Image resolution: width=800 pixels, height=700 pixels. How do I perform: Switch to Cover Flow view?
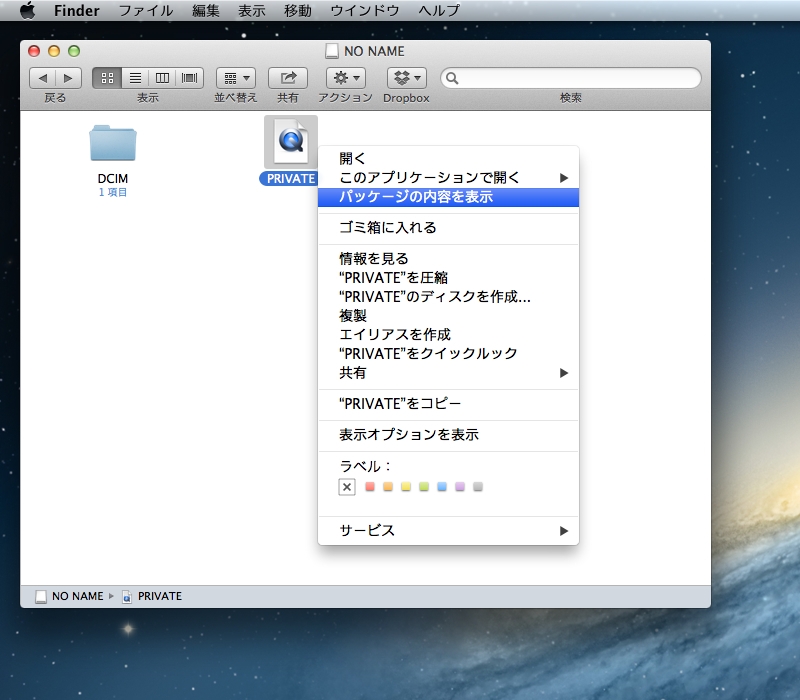(x=190, y=78)
